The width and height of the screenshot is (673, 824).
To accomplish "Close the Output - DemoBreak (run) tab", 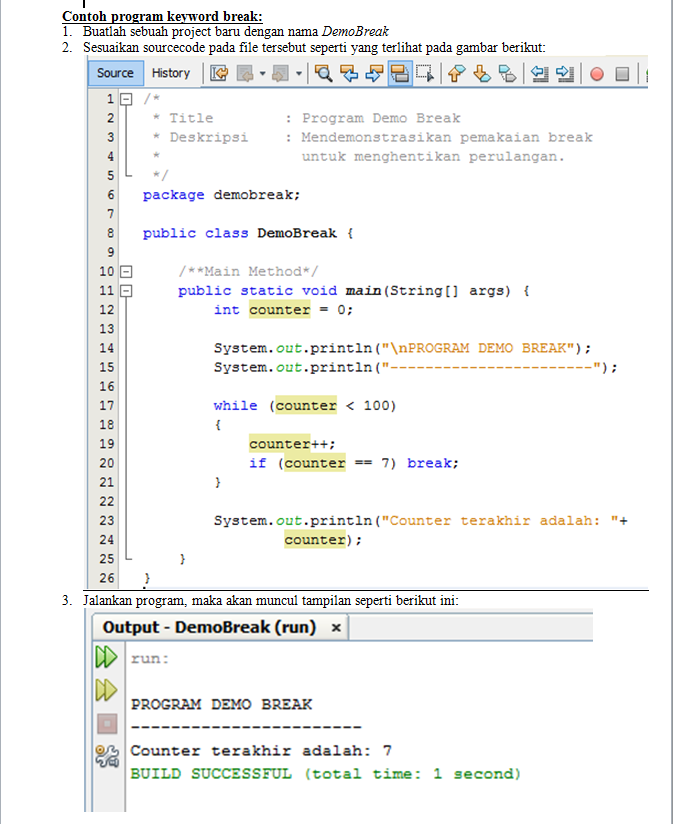I will (336, 628).
